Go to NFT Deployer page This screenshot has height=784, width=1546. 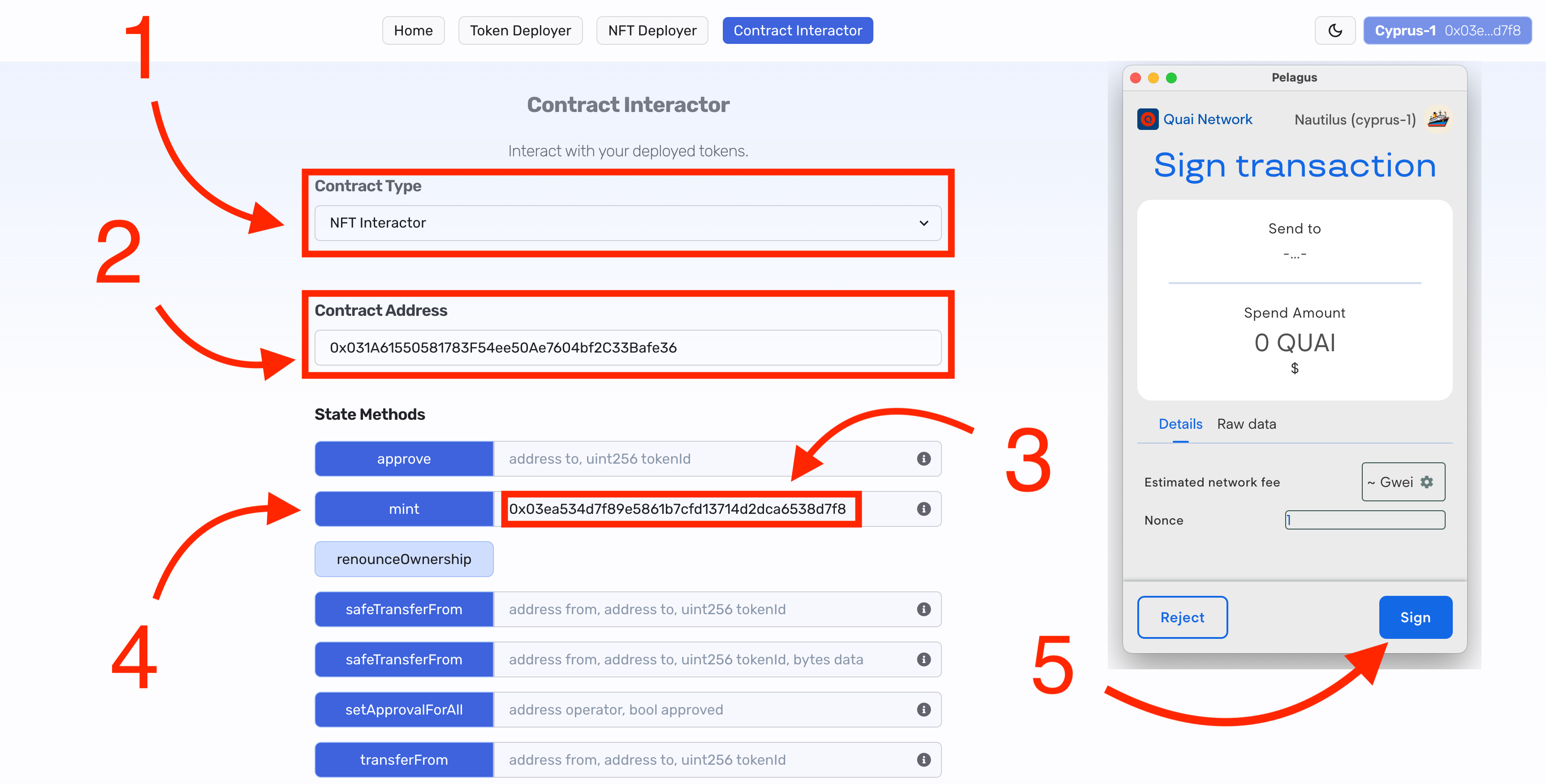[x=652, y=30]
